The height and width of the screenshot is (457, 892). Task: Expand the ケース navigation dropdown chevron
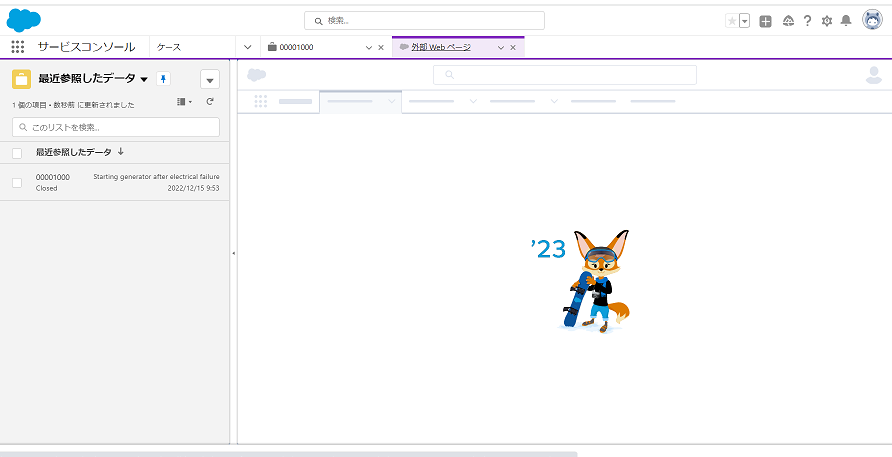[247, 47]
